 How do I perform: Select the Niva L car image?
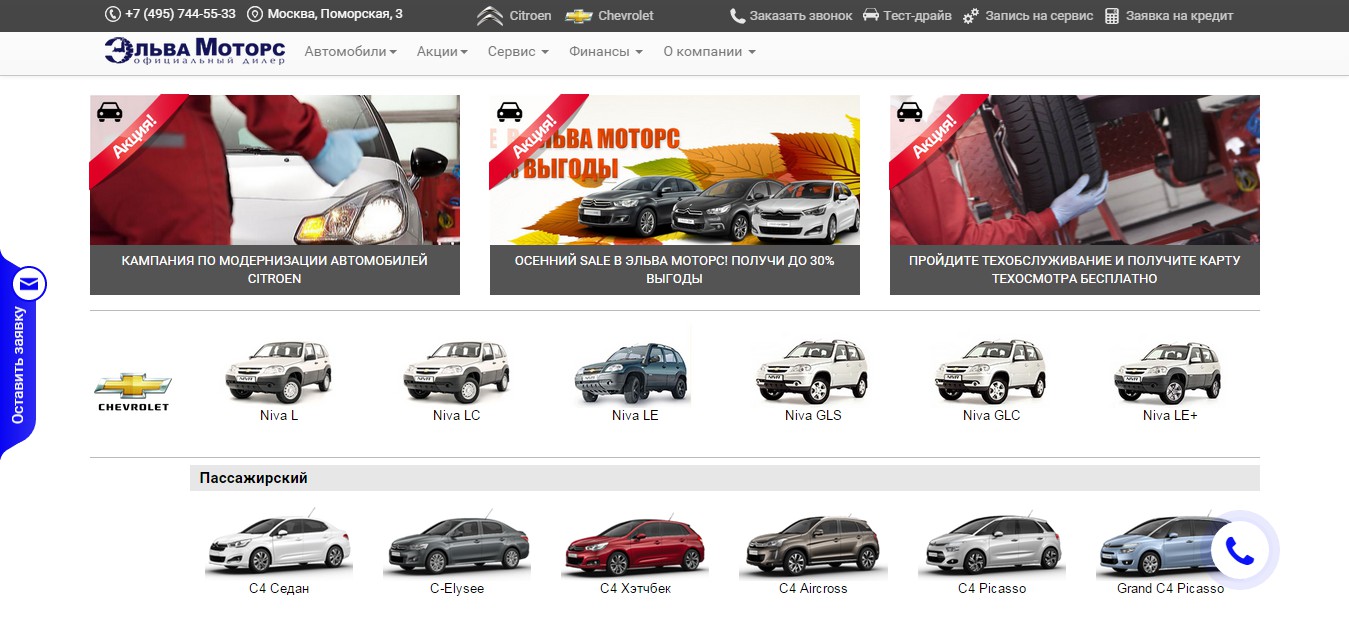pyautogui.click(x=279, y=371)
